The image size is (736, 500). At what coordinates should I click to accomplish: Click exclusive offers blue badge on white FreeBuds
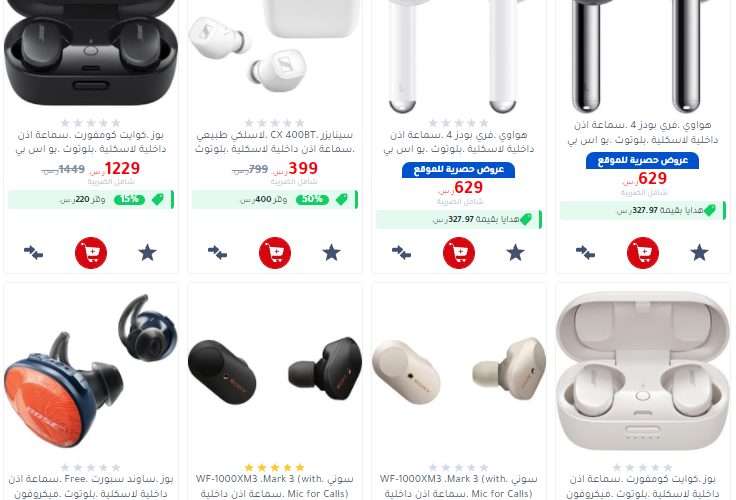click(x=459, y=169)
